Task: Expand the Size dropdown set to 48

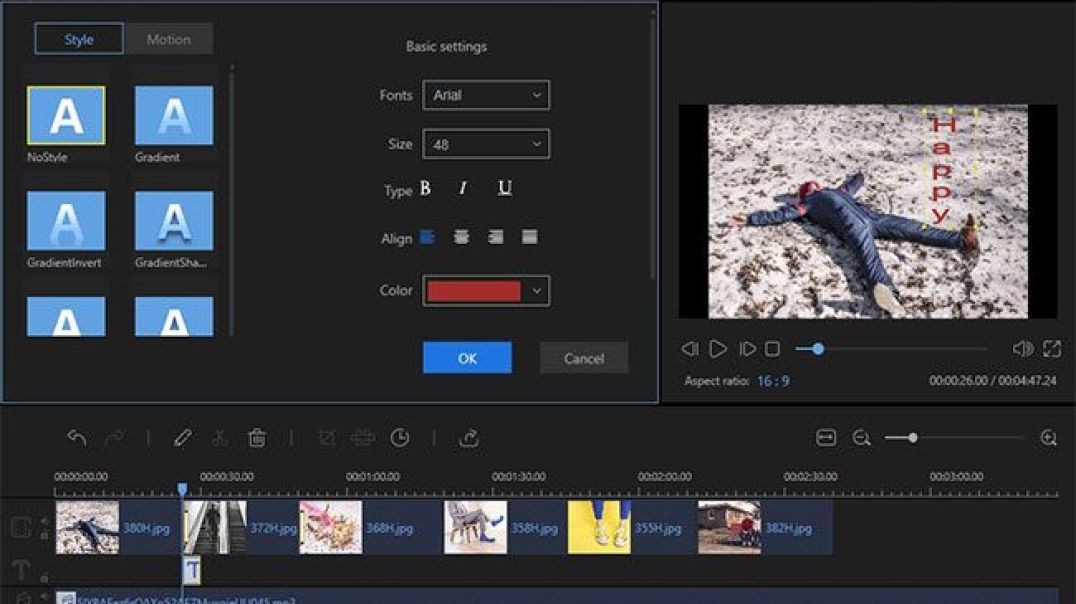Action: pos(486,144)
